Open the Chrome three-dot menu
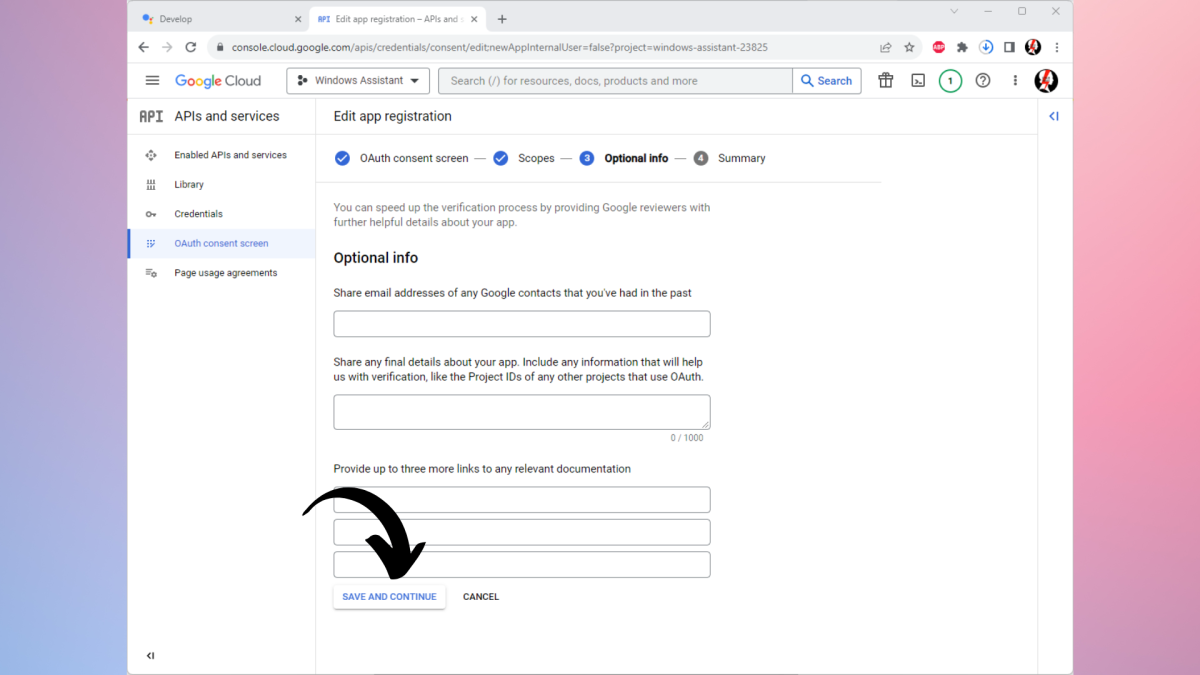 click(x=1057, y=47)
